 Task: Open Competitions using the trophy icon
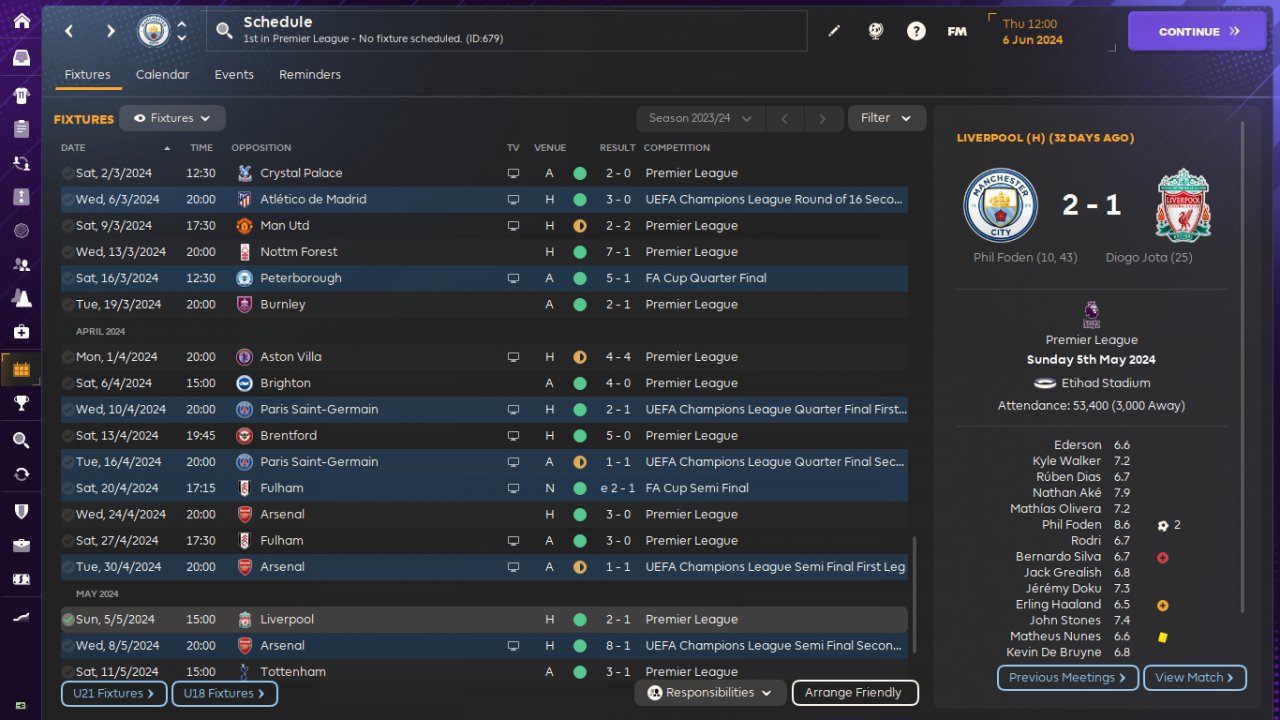point(21,403)
